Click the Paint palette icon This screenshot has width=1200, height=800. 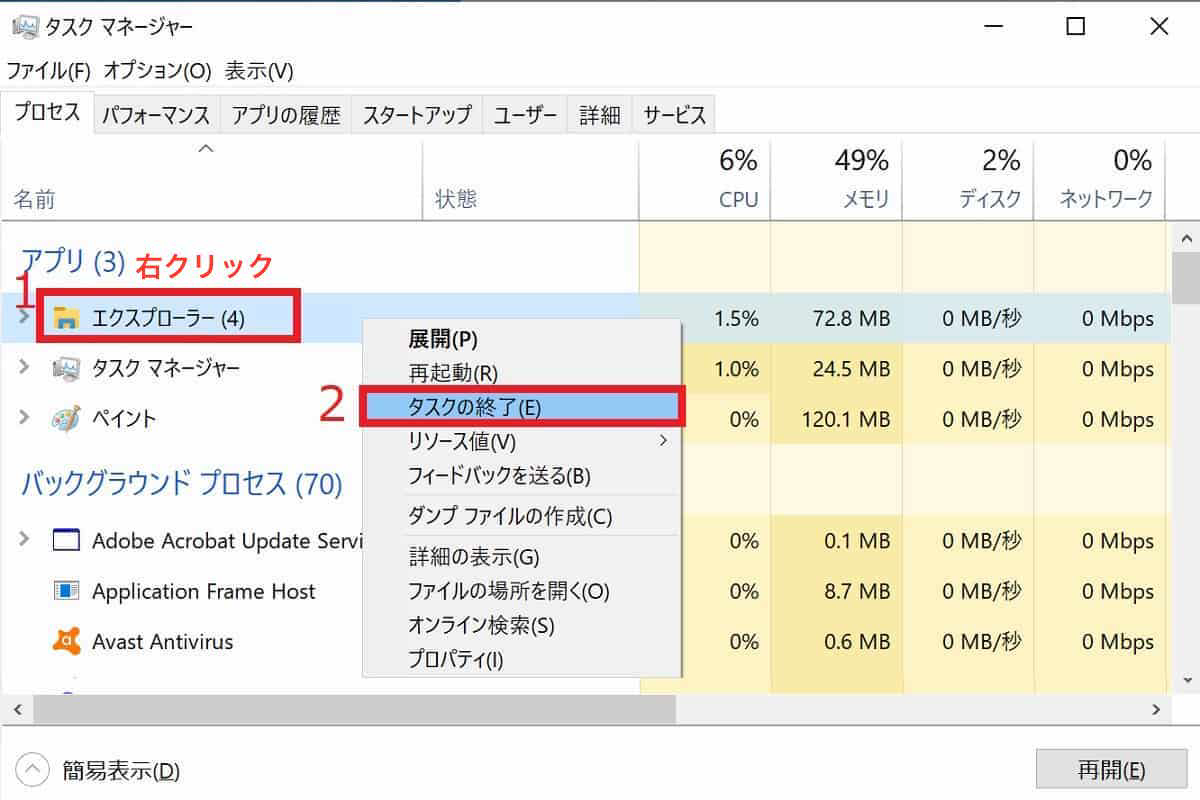(x=67, y=418)
